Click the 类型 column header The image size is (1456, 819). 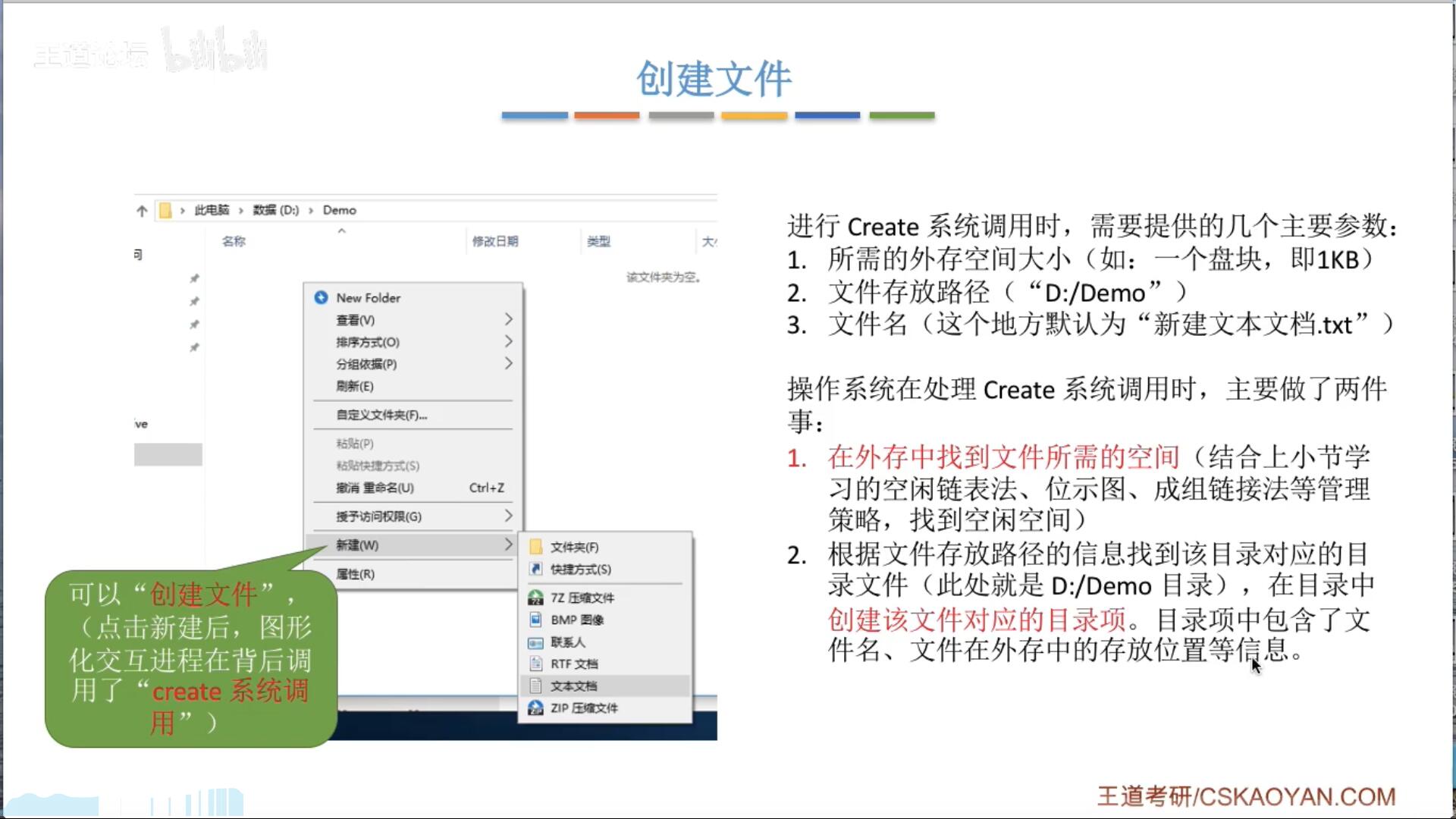point(598,241)
